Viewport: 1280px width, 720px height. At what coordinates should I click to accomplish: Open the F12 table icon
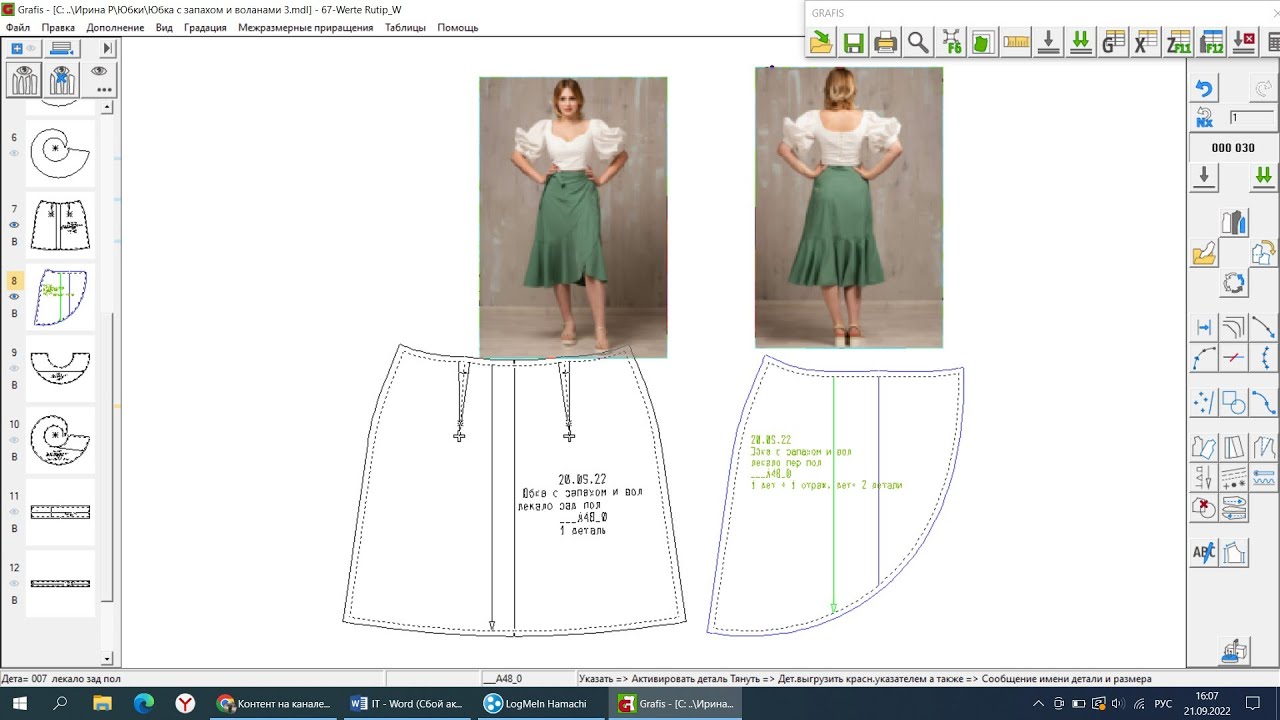1211,42
